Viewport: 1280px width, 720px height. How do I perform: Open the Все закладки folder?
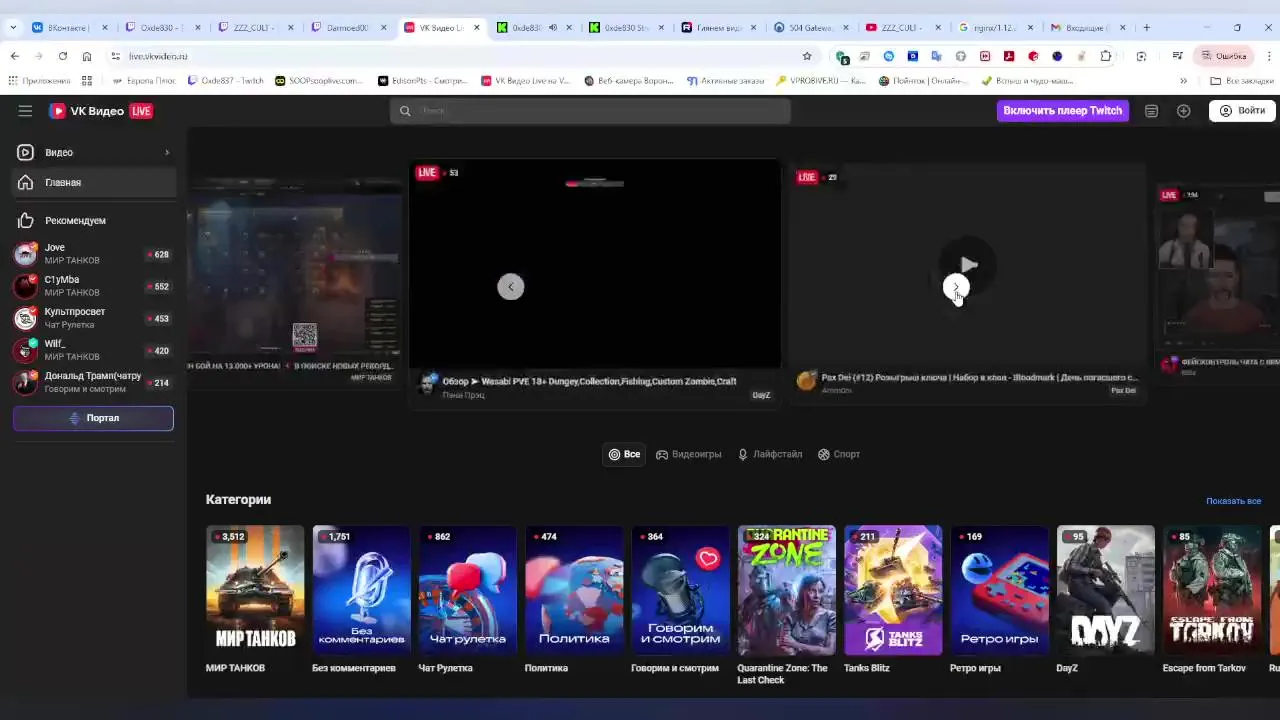point(1241,80)
